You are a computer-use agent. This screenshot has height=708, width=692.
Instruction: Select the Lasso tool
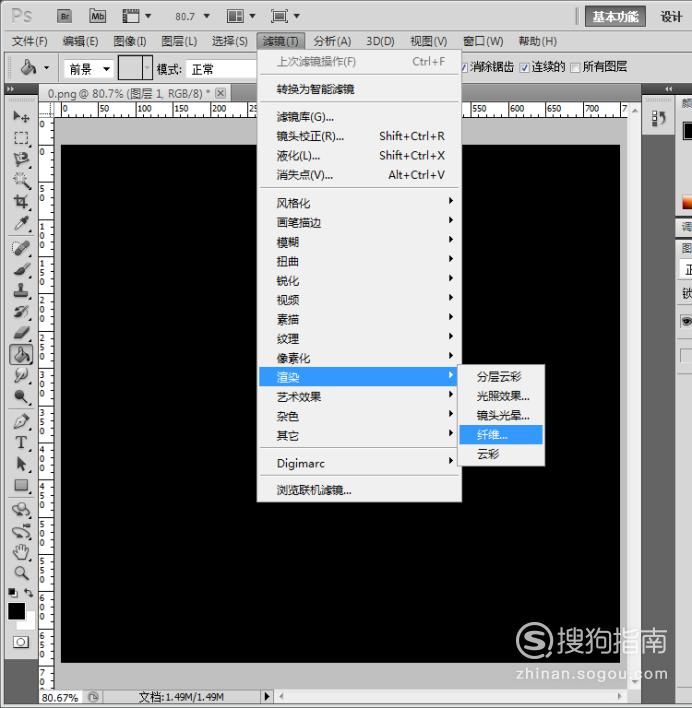[x=21, y=159]
